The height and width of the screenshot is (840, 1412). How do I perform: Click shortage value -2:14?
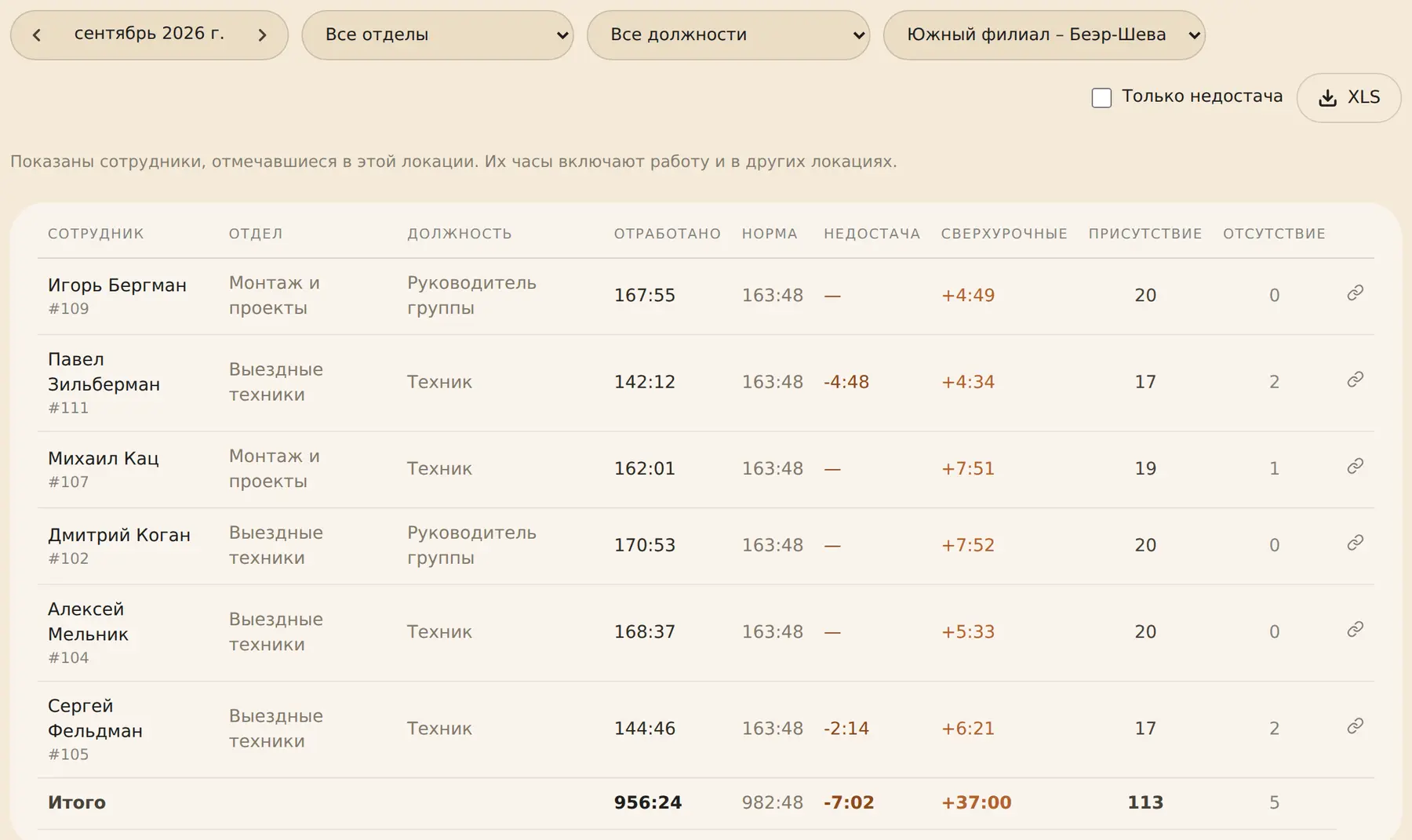[846, 729]
